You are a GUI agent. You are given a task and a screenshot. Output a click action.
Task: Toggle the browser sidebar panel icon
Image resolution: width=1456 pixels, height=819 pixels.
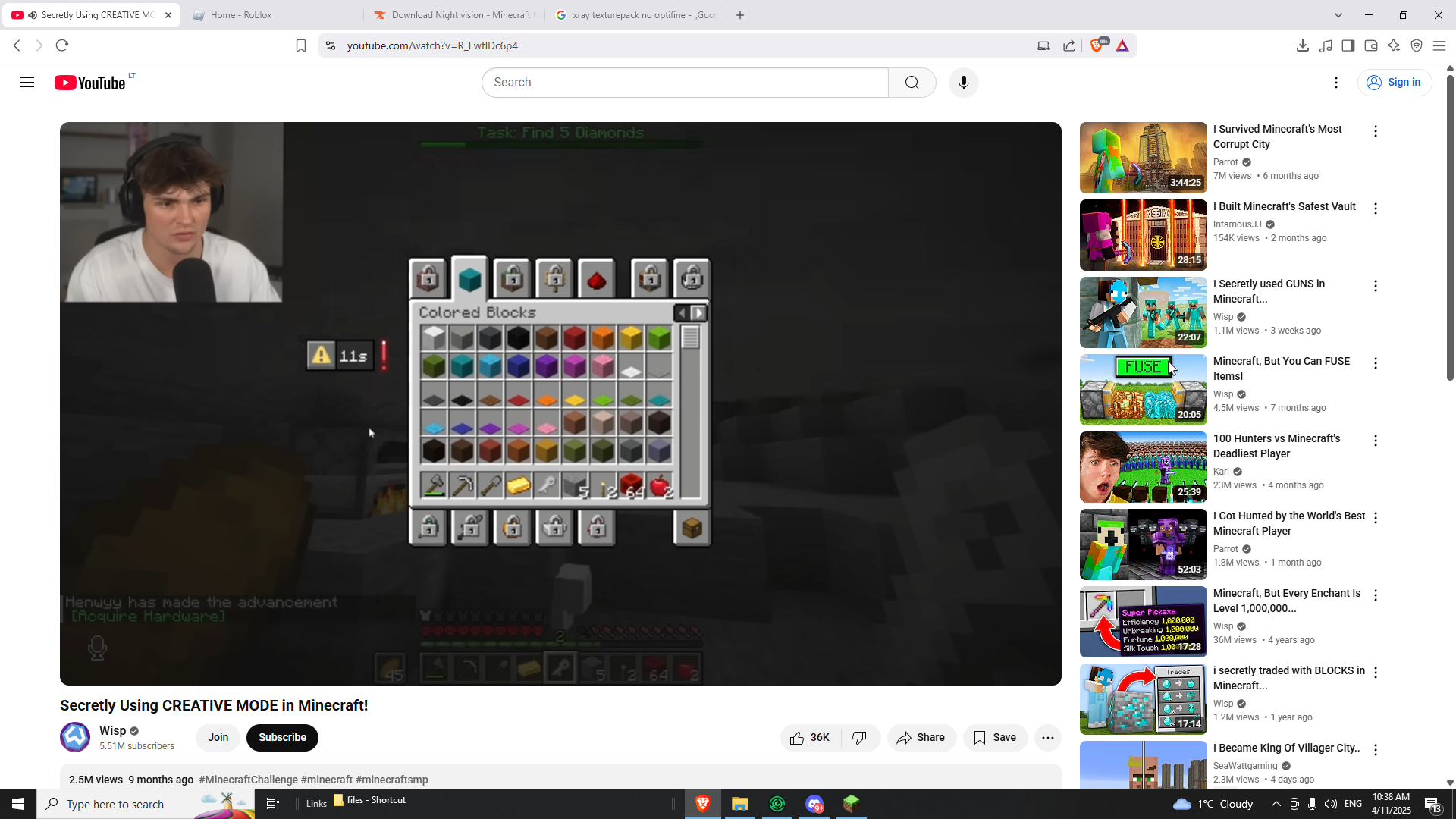point(1348,45)
